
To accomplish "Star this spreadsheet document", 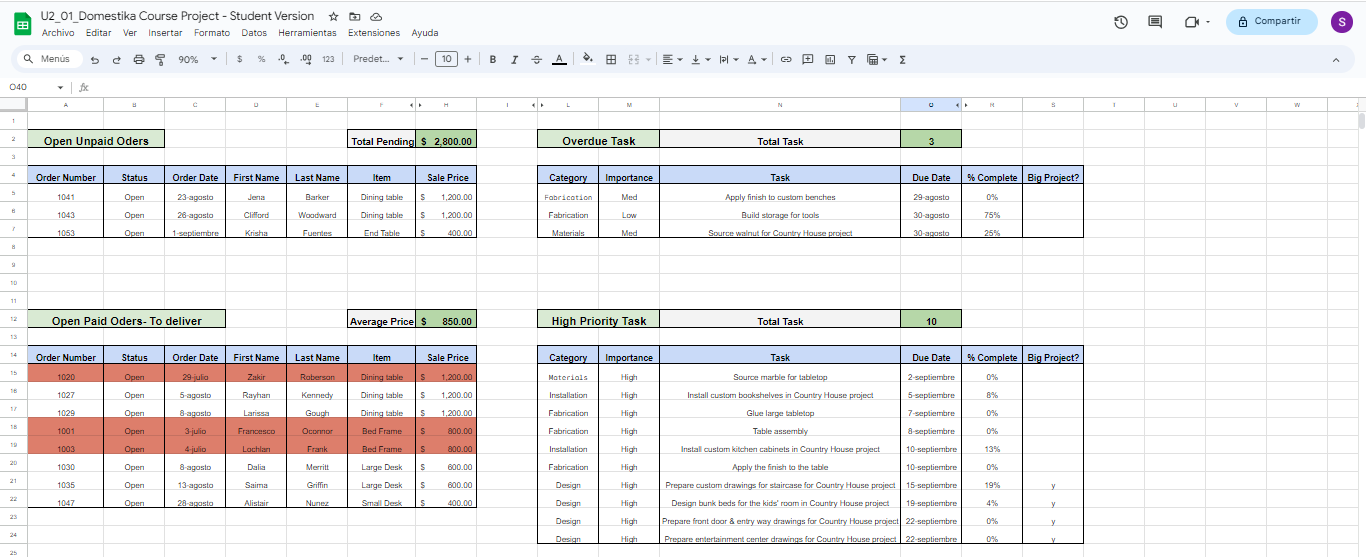I will 333,17.
